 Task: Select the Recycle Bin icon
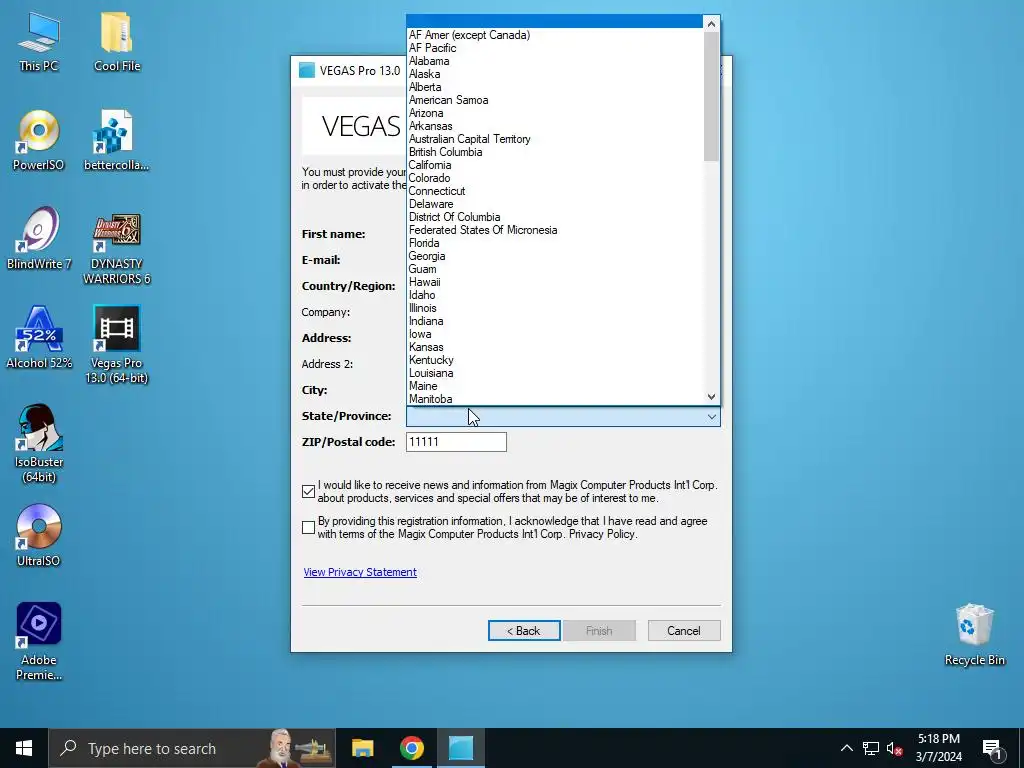tap(974, 635)
